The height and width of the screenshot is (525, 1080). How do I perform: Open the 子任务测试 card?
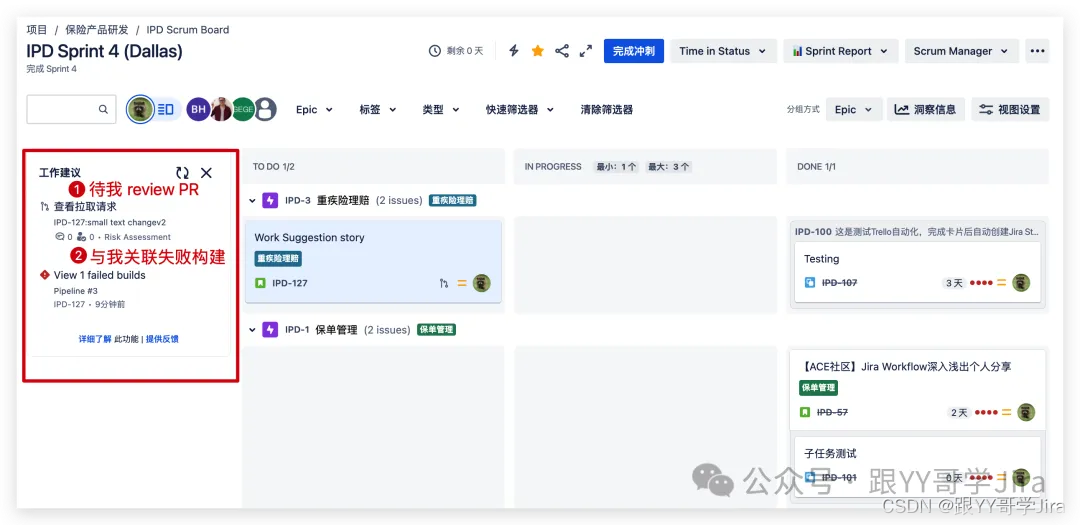917,465
